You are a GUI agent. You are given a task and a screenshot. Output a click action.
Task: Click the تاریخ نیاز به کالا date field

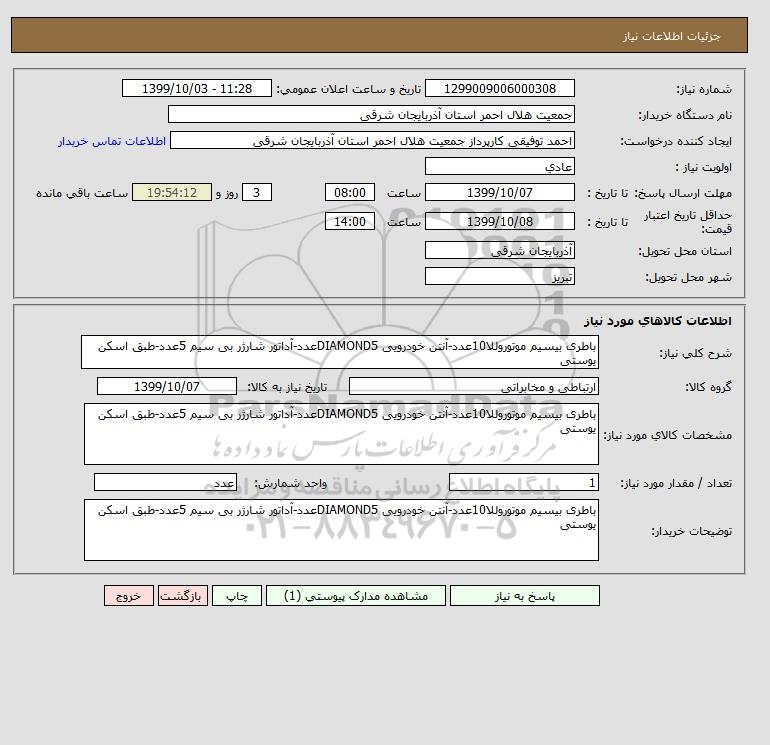(166, 386)
